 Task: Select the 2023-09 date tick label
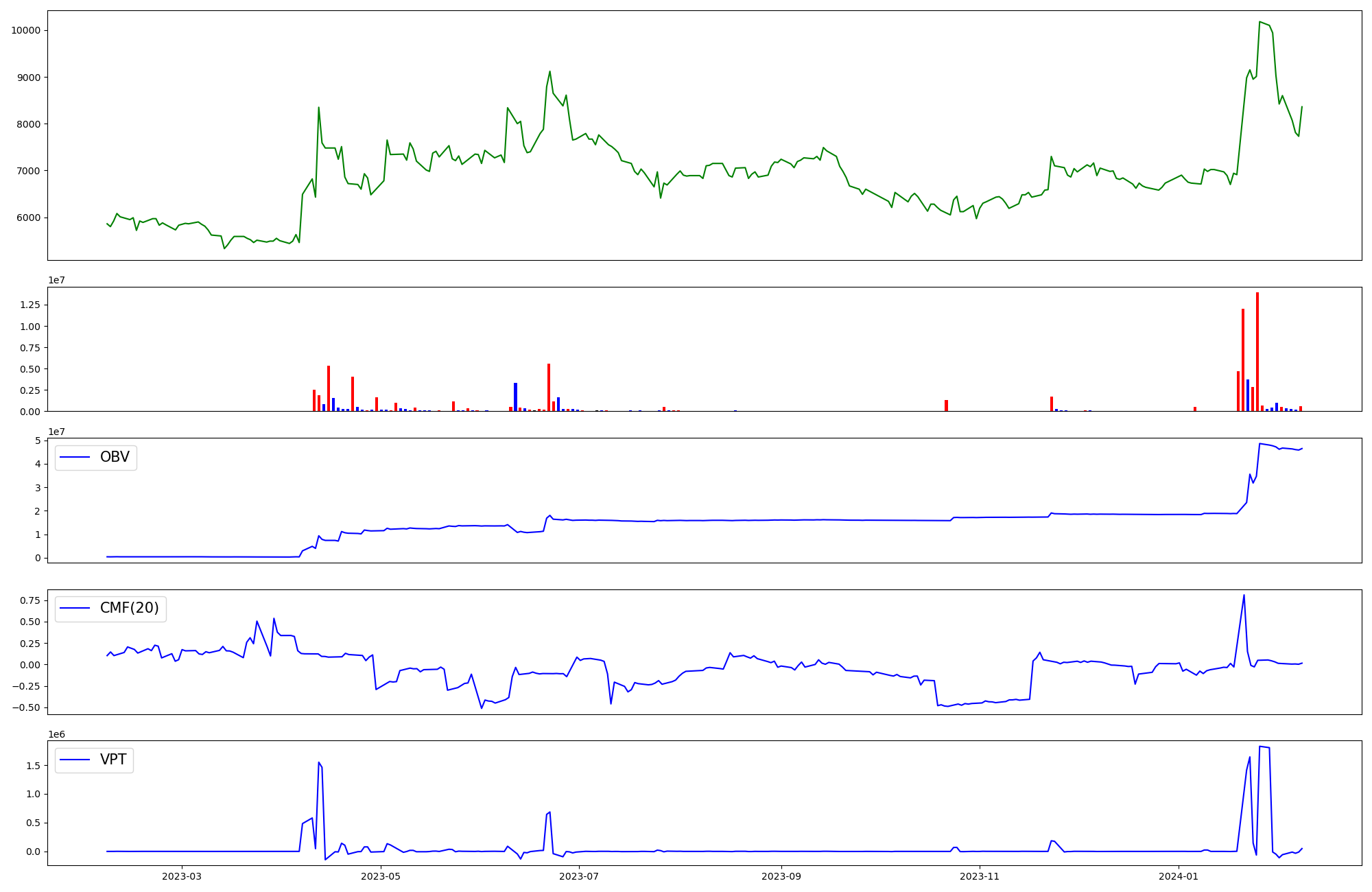click(x=781, y=876)
